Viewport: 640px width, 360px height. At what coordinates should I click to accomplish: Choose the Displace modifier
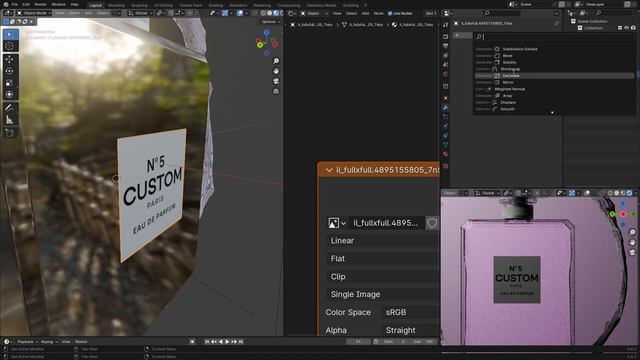[508, 102]
